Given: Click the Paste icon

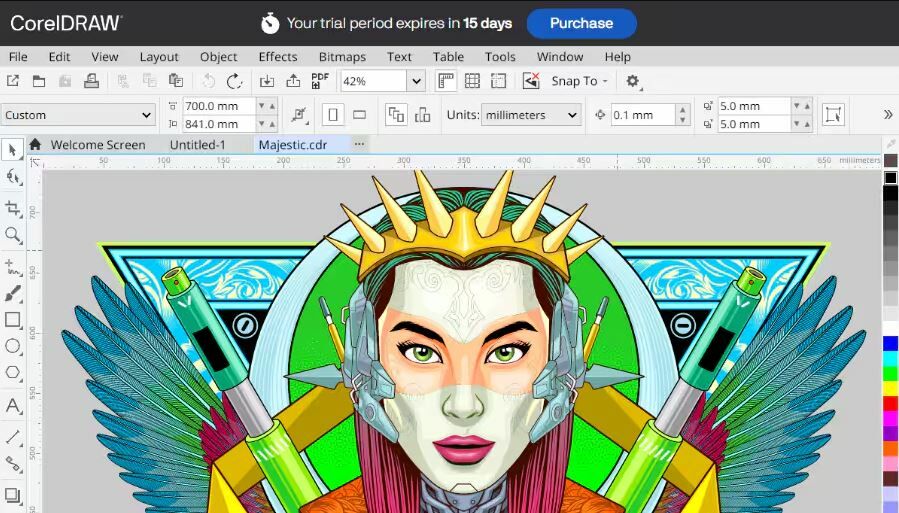Looking at the screenshot, I should click(175, 81).
